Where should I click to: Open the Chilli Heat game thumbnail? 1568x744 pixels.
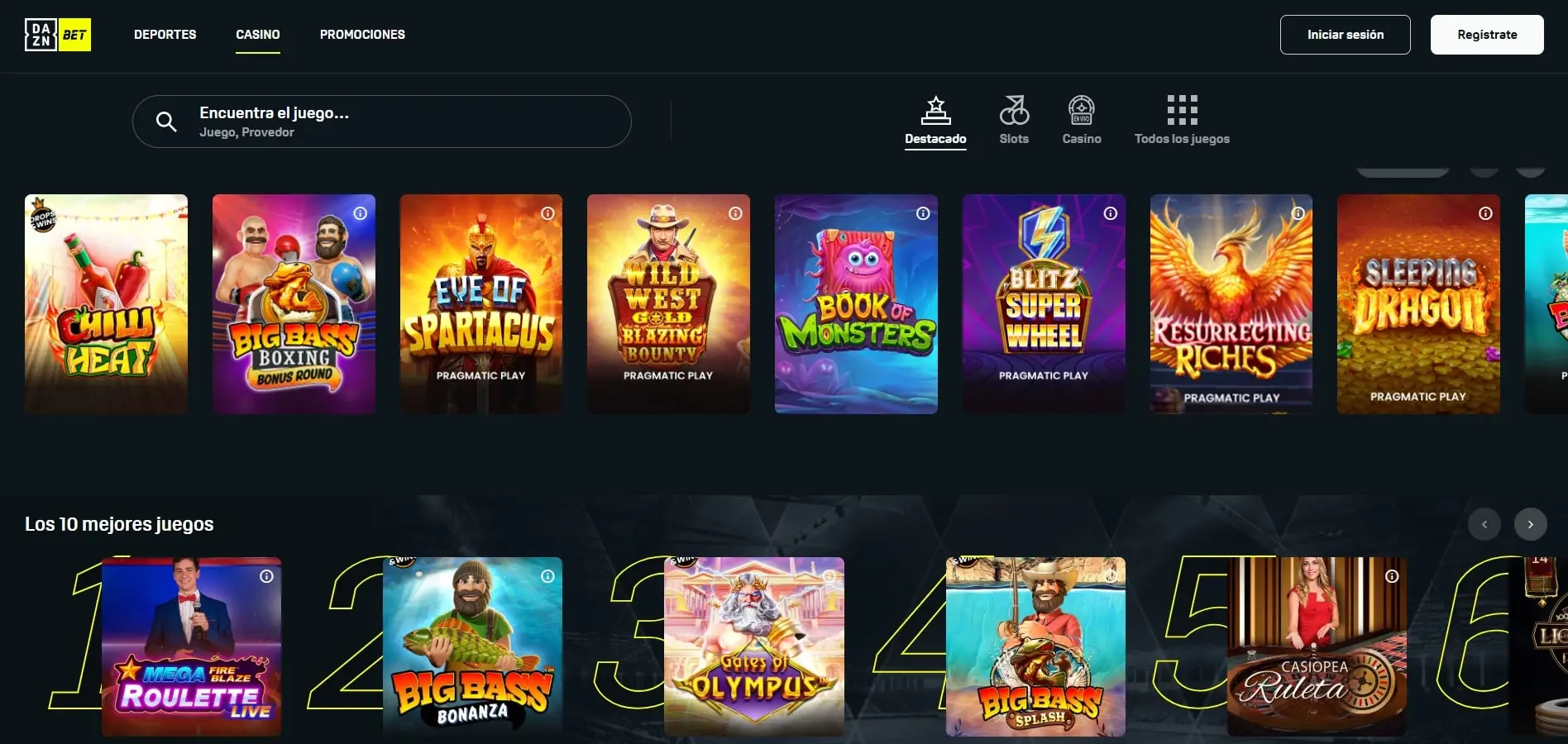click(107, 304)
